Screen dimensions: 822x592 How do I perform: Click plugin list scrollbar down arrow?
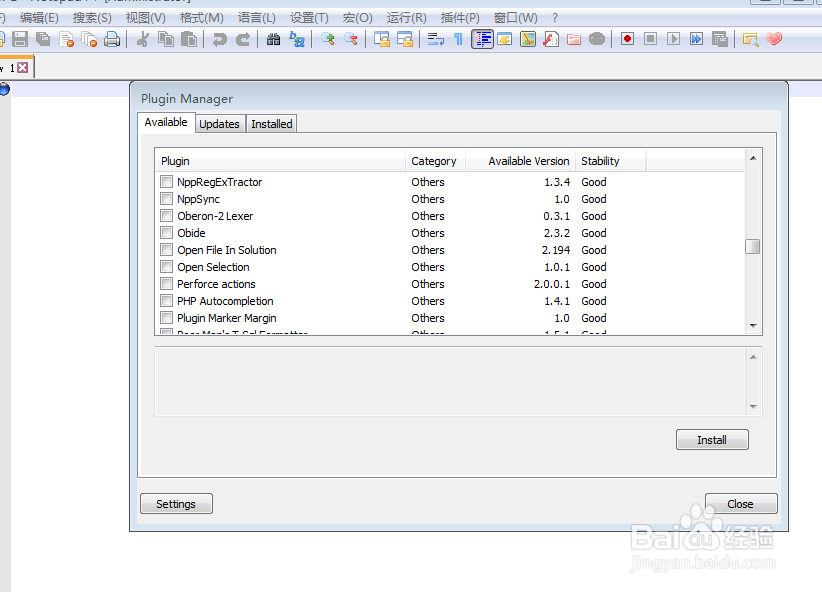point(753,326)
